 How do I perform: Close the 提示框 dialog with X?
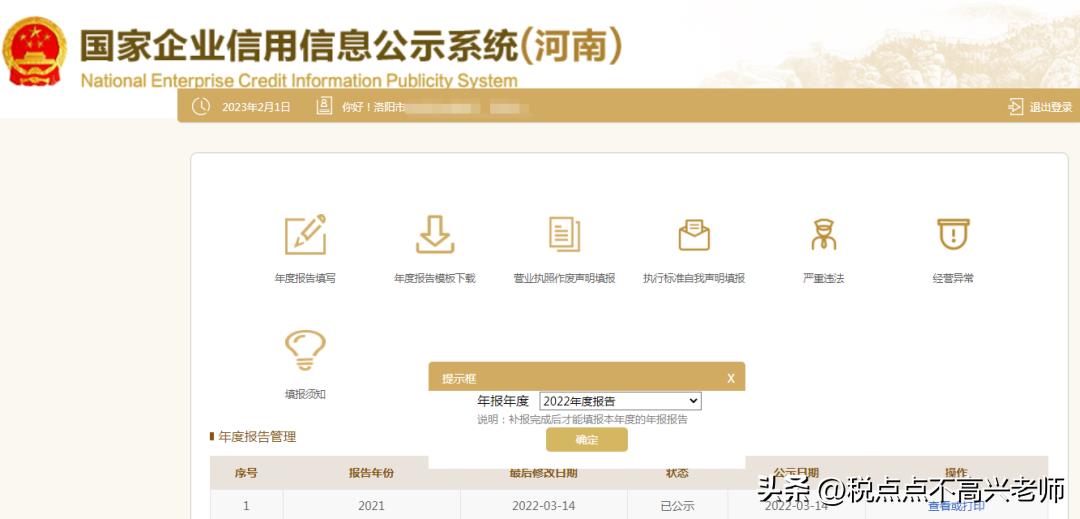[731, 378]
